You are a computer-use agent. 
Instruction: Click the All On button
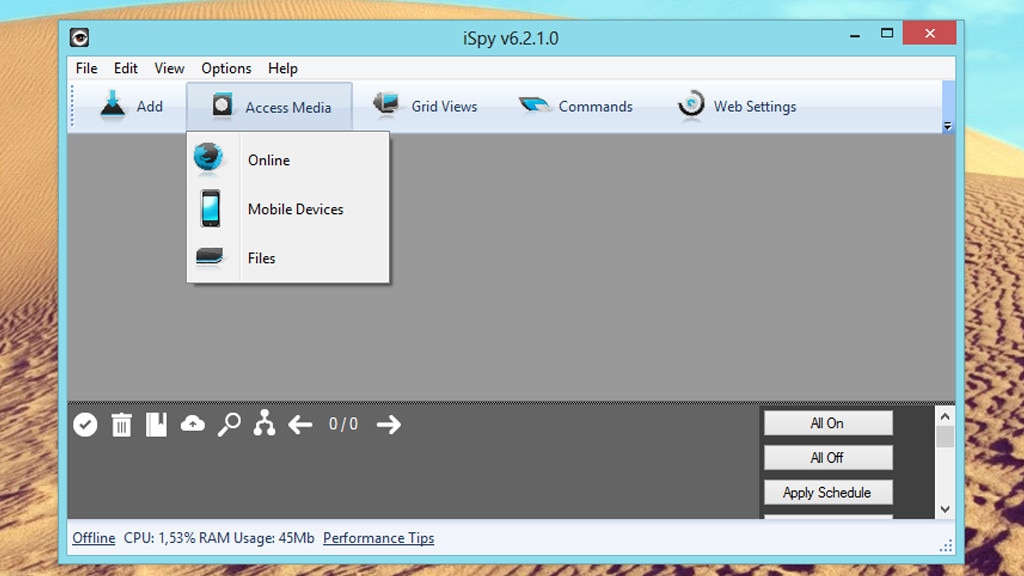827,422
